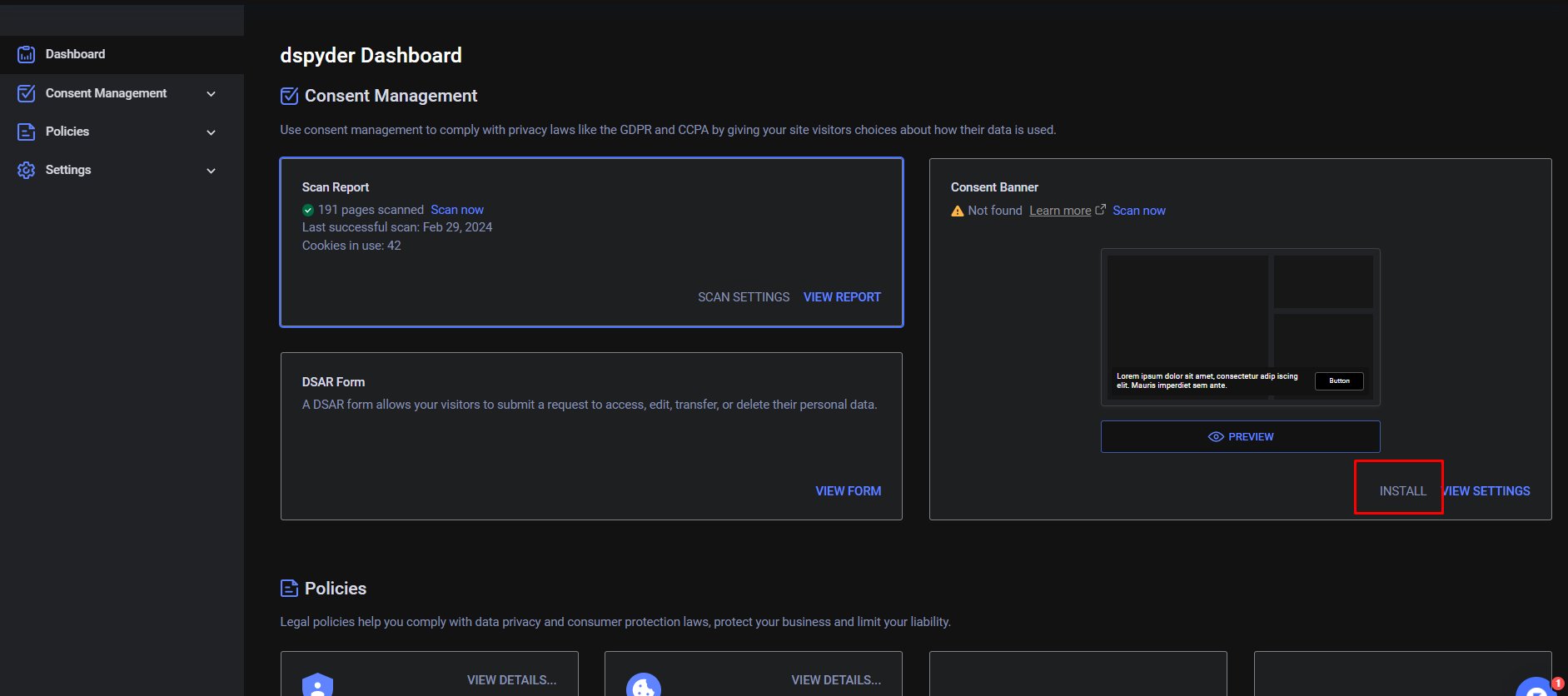Image resolution: width=1568 pixels, height=696 pixels.
Task: Click the 'Consent Banner' card title
Action: [x=994, y=187]
